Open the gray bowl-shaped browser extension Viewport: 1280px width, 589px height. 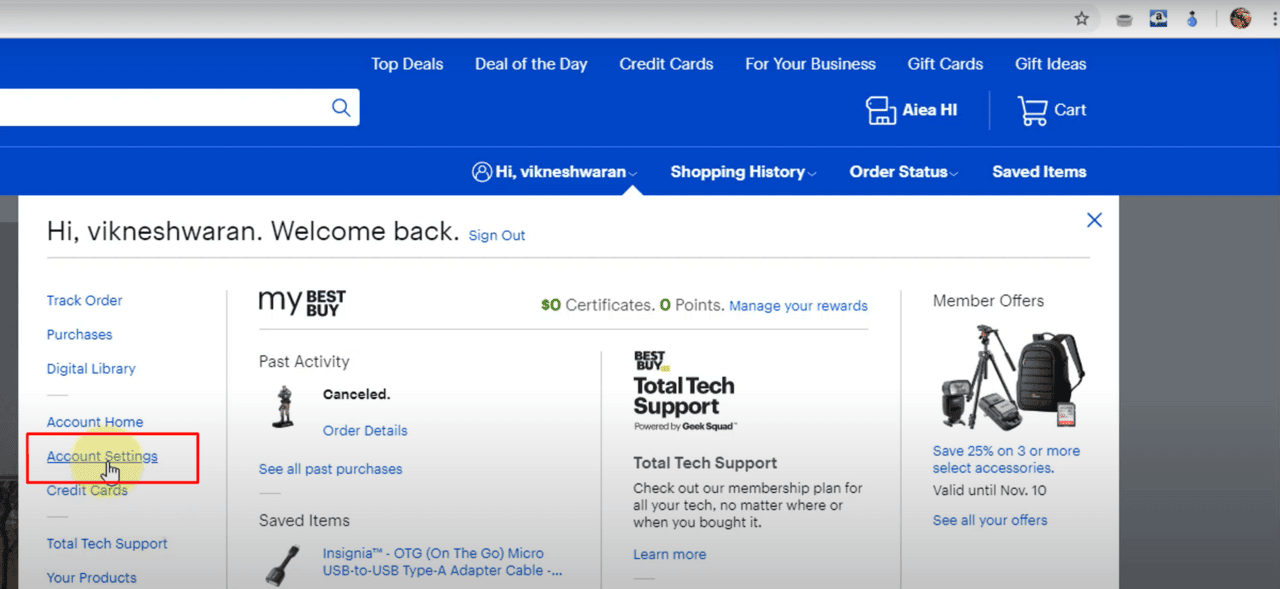(x=1124, y=19)
